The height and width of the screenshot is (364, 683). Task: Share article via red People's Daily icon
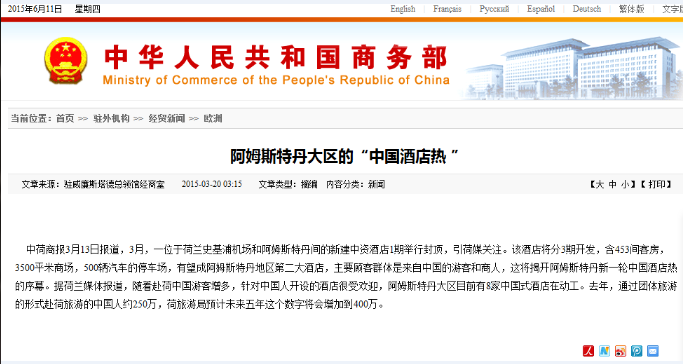click(x=588, y=351)
